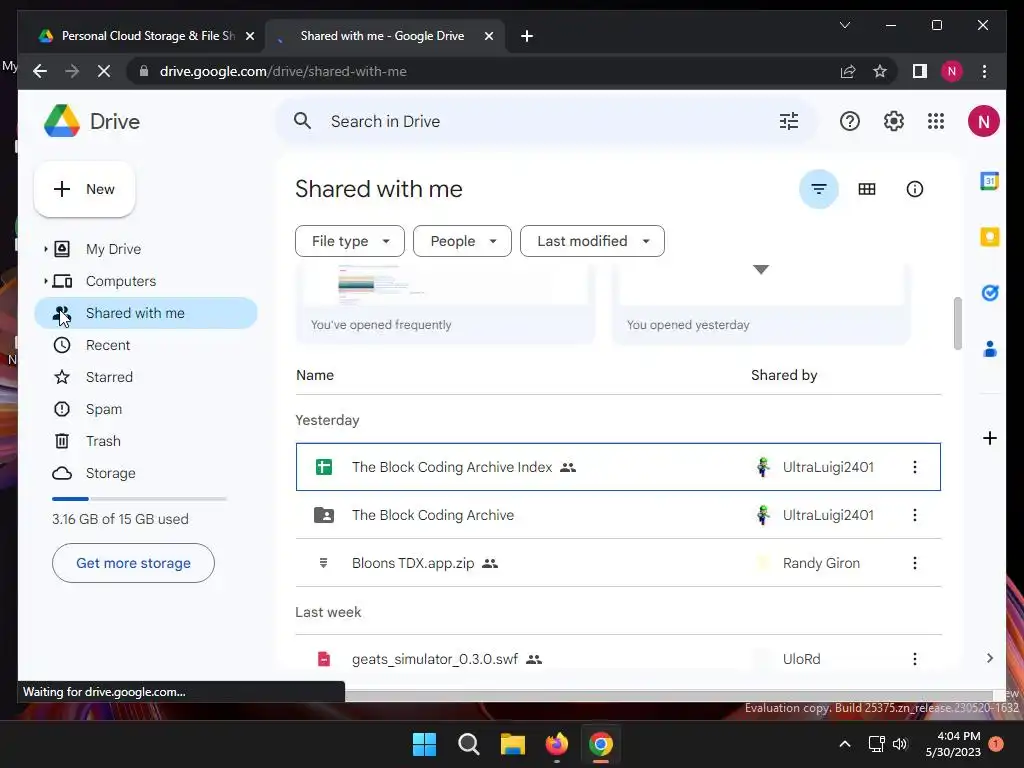Open more actions for Bloons TDX.app.zip

(x=914, y=563)
